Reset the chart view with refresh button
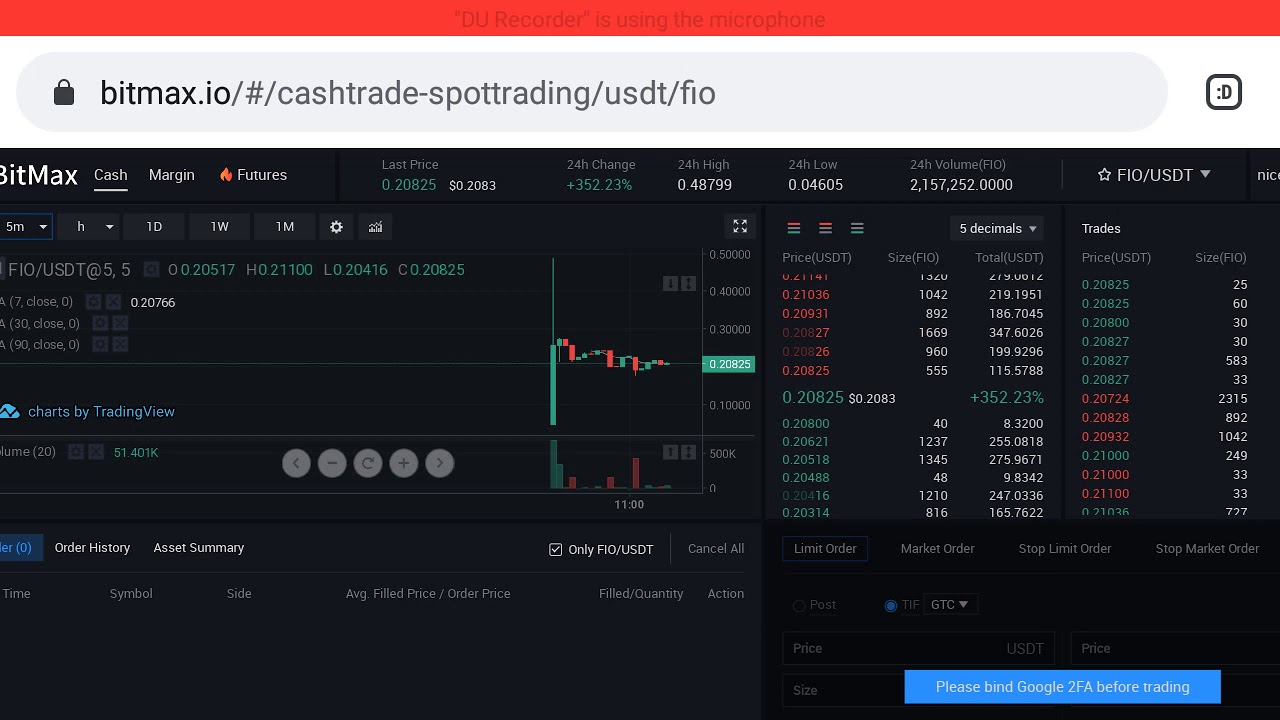The image size is (1280, 720). pyautogui.click(x=368, y=463)
